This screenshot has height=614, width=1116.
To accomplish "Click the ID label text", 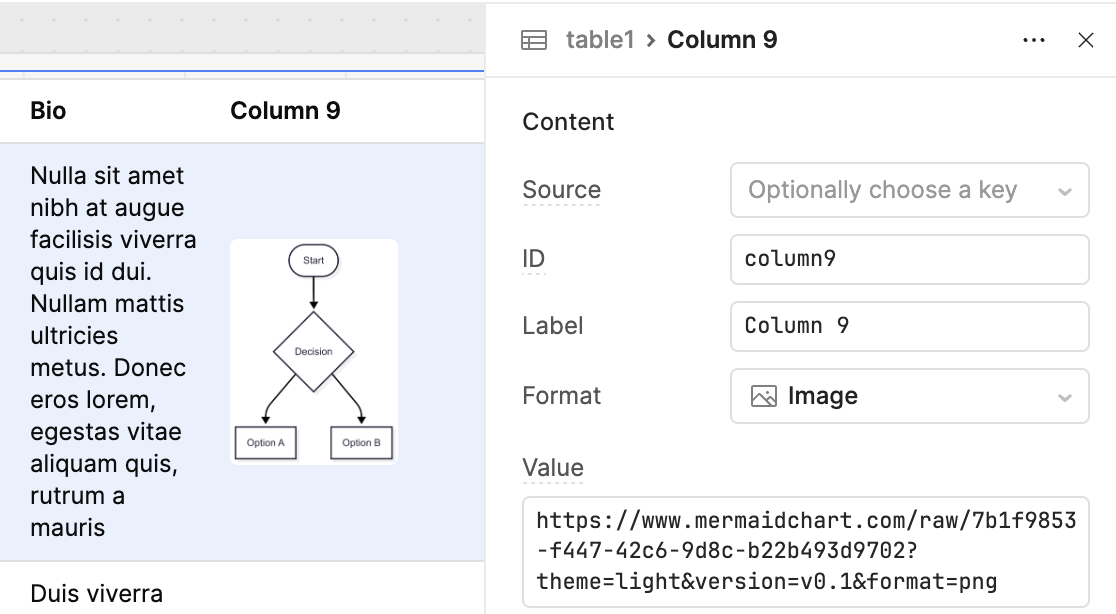I will pos(534,259).
